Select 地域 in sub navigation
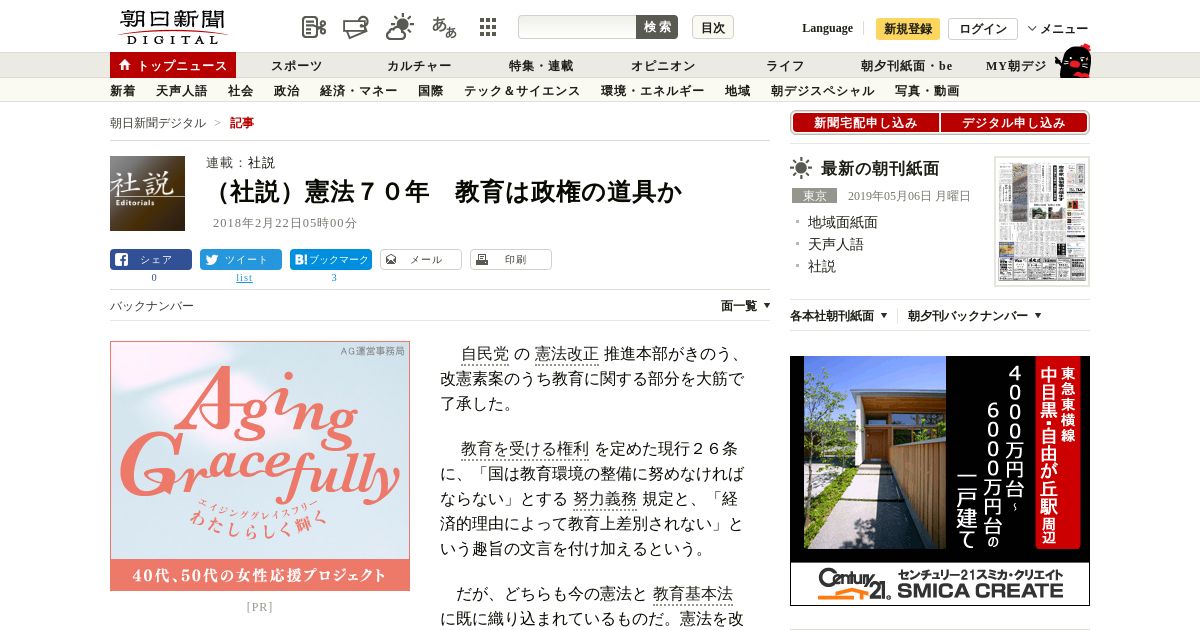This screenshot has height=630, width=1200. pyautogui.click(x=737, y=91)
